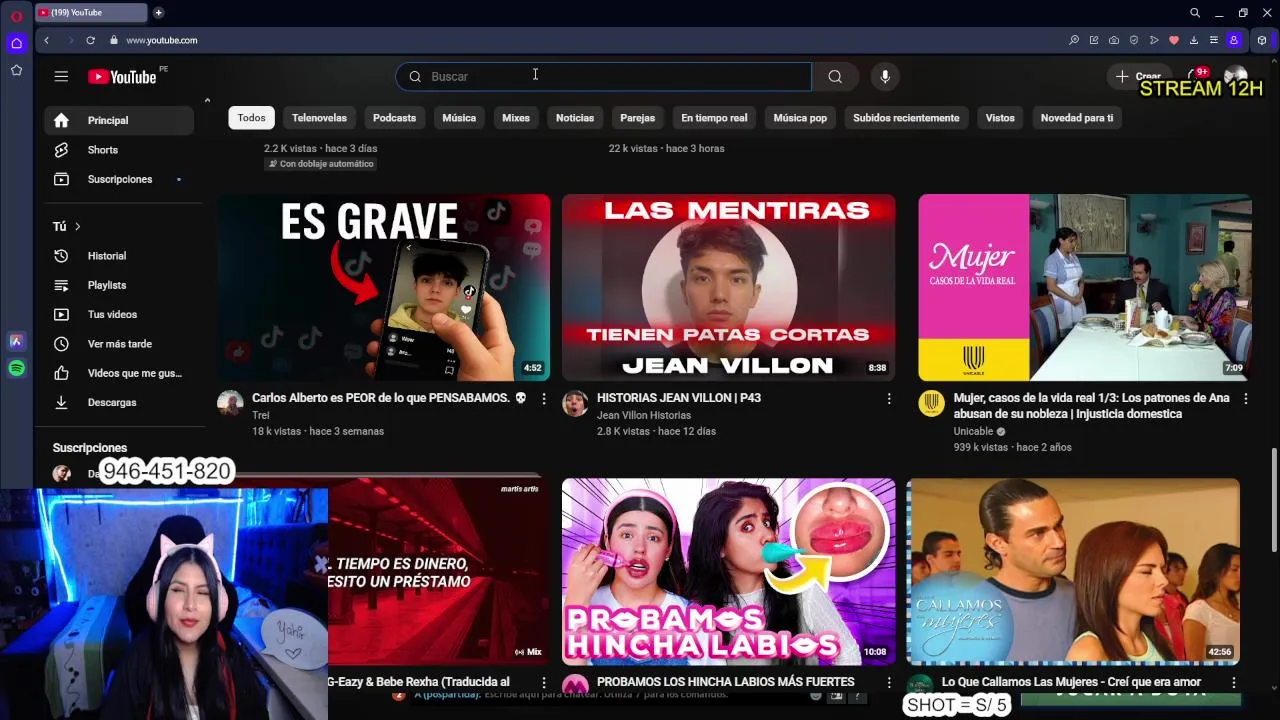Play the Probamos Hincha Labios thumbnail
Image resolution: width=1280 pixels, height=720 pixels.
click(x=728, y=572)
